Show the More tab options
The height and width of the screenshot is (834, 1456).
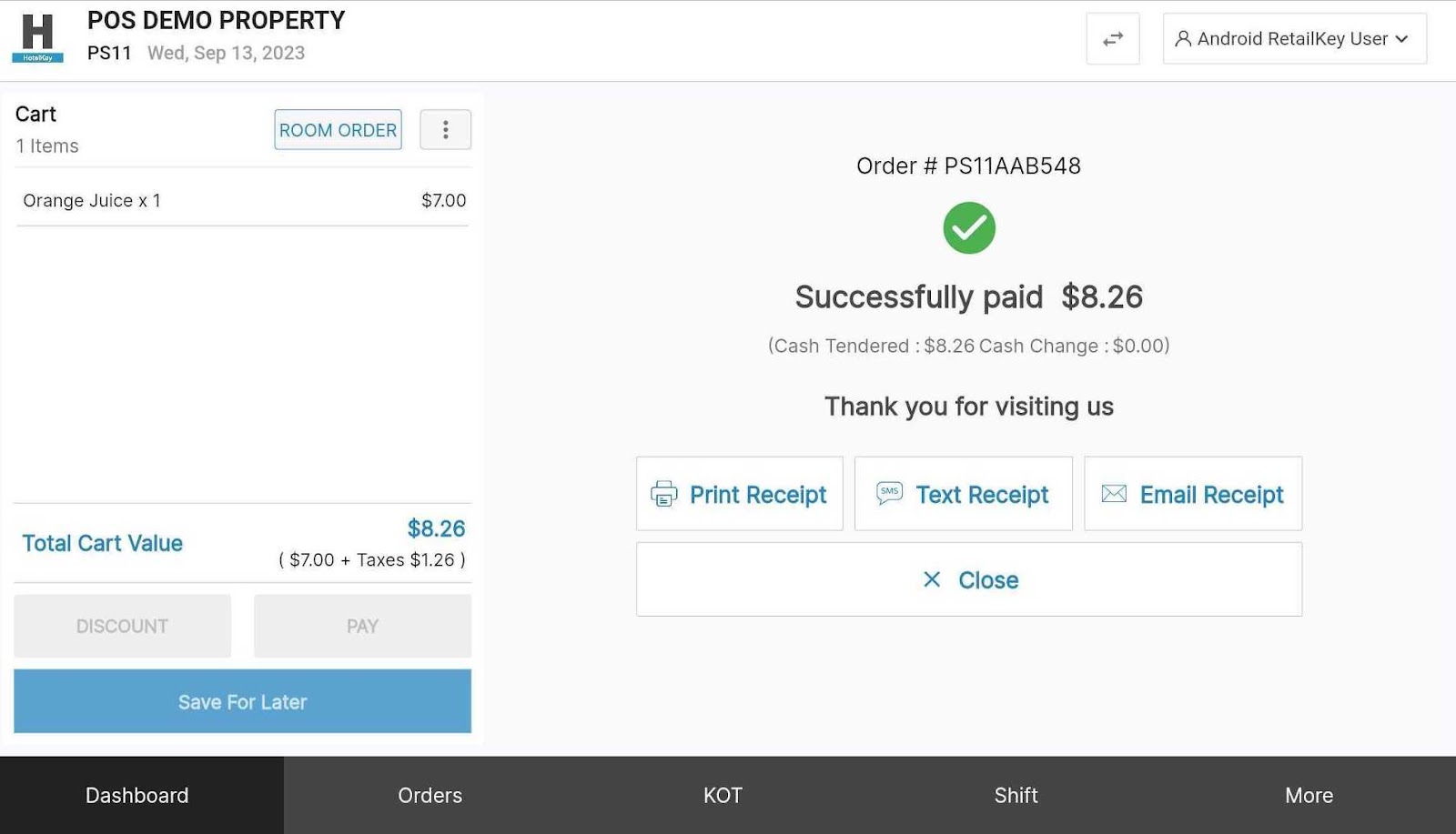click(1309, 796)
